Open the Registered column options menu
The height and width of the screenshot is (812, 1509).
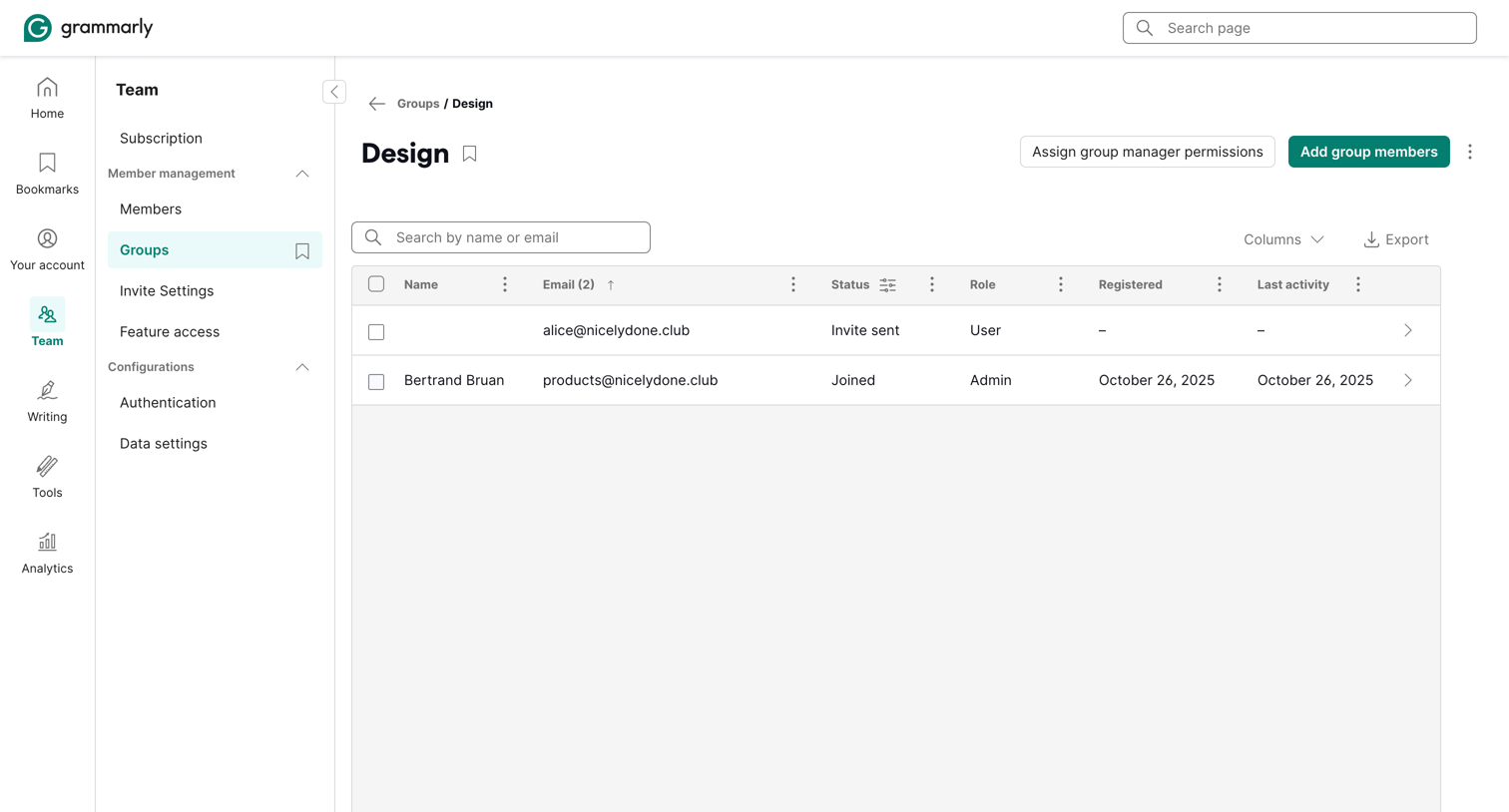click(1220, 285)
